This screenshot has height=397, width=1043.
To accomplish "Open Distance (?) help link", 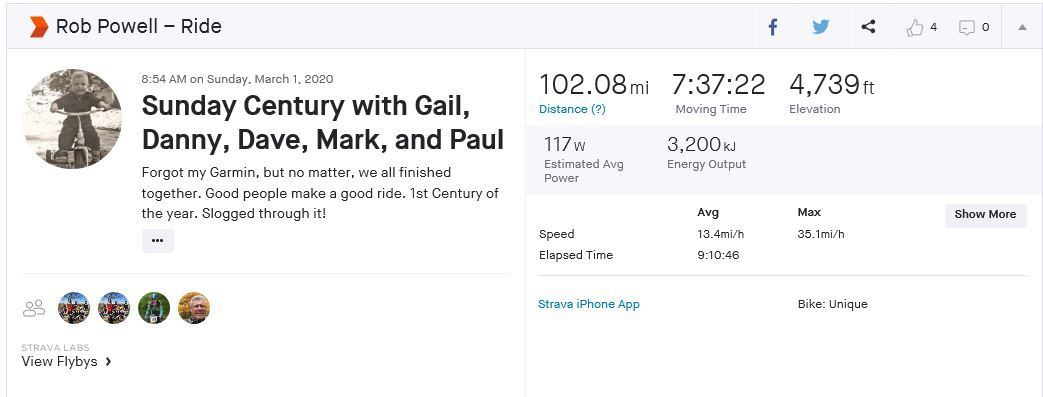I will tap(572, 109).
